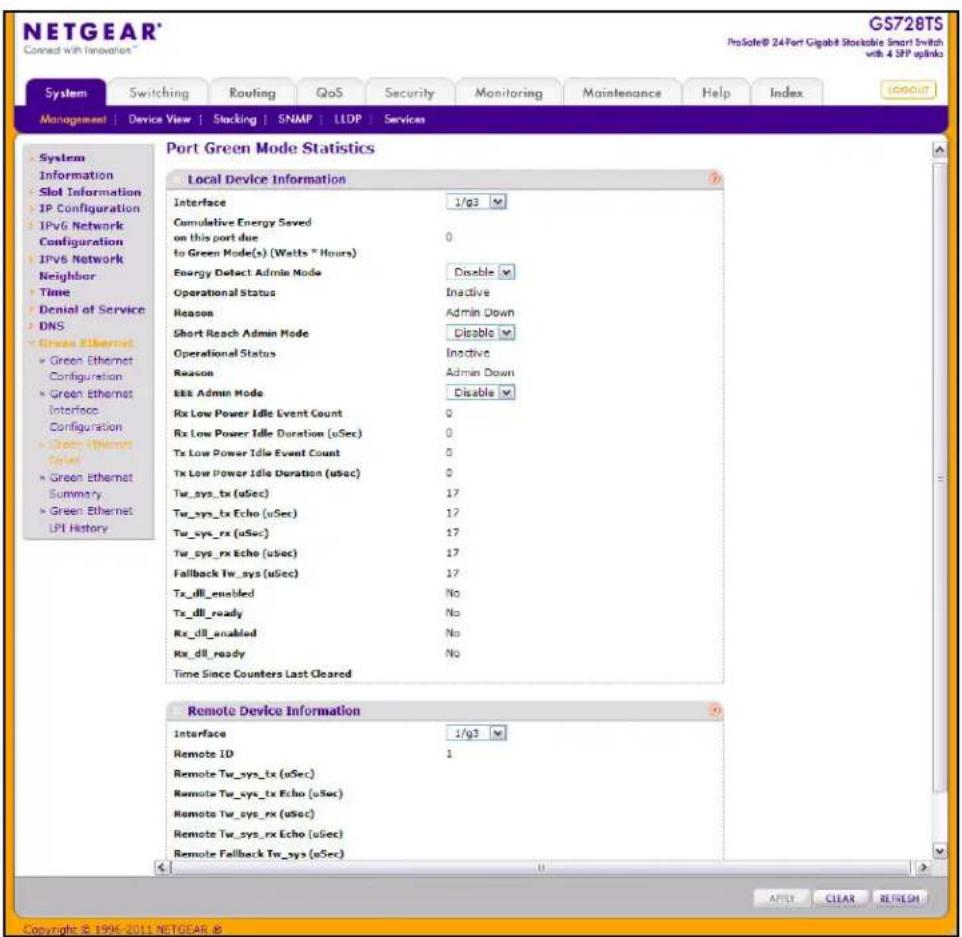Open the Routing tab
The height and width of the screenshot is (937, 962).
[x=252, y=93]
